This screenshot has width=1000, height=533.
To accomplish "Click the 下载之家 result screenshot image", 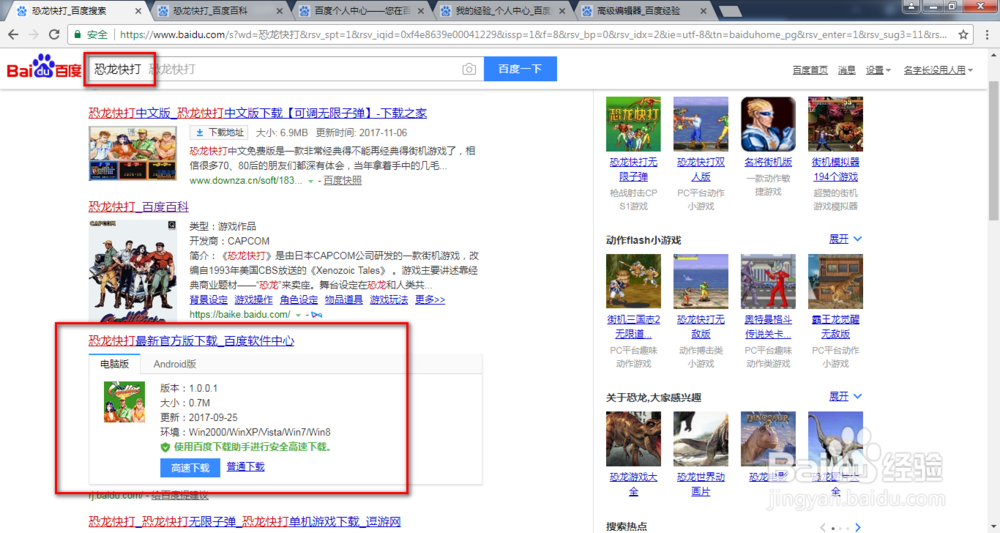I will [x=133, y=153].
